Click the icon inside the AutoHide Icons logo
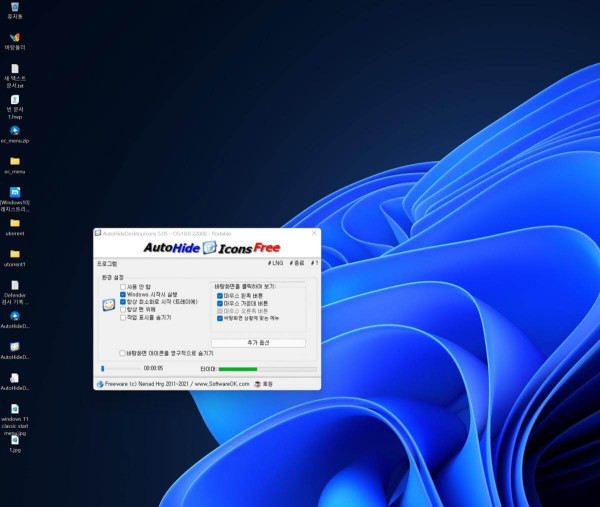This screenshot has width=600, height=507. pyautogui.click(x=209, y=248)
